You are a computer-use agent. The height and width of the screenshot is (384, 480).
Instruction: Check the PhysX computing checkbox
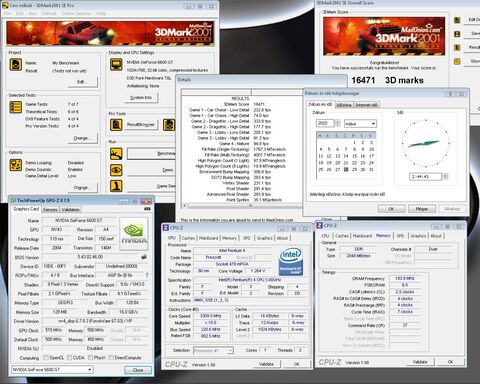pyautogui.click(x=90, y=358)
